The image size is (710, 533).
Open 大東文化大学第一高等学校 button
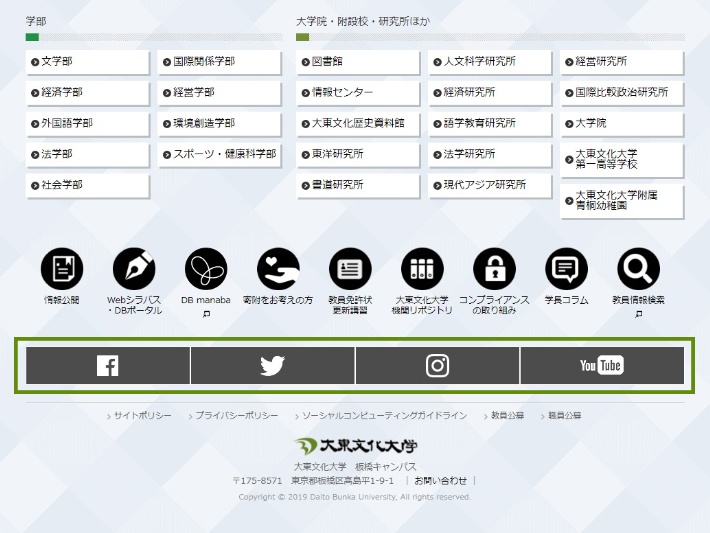[x=622, y=159]
